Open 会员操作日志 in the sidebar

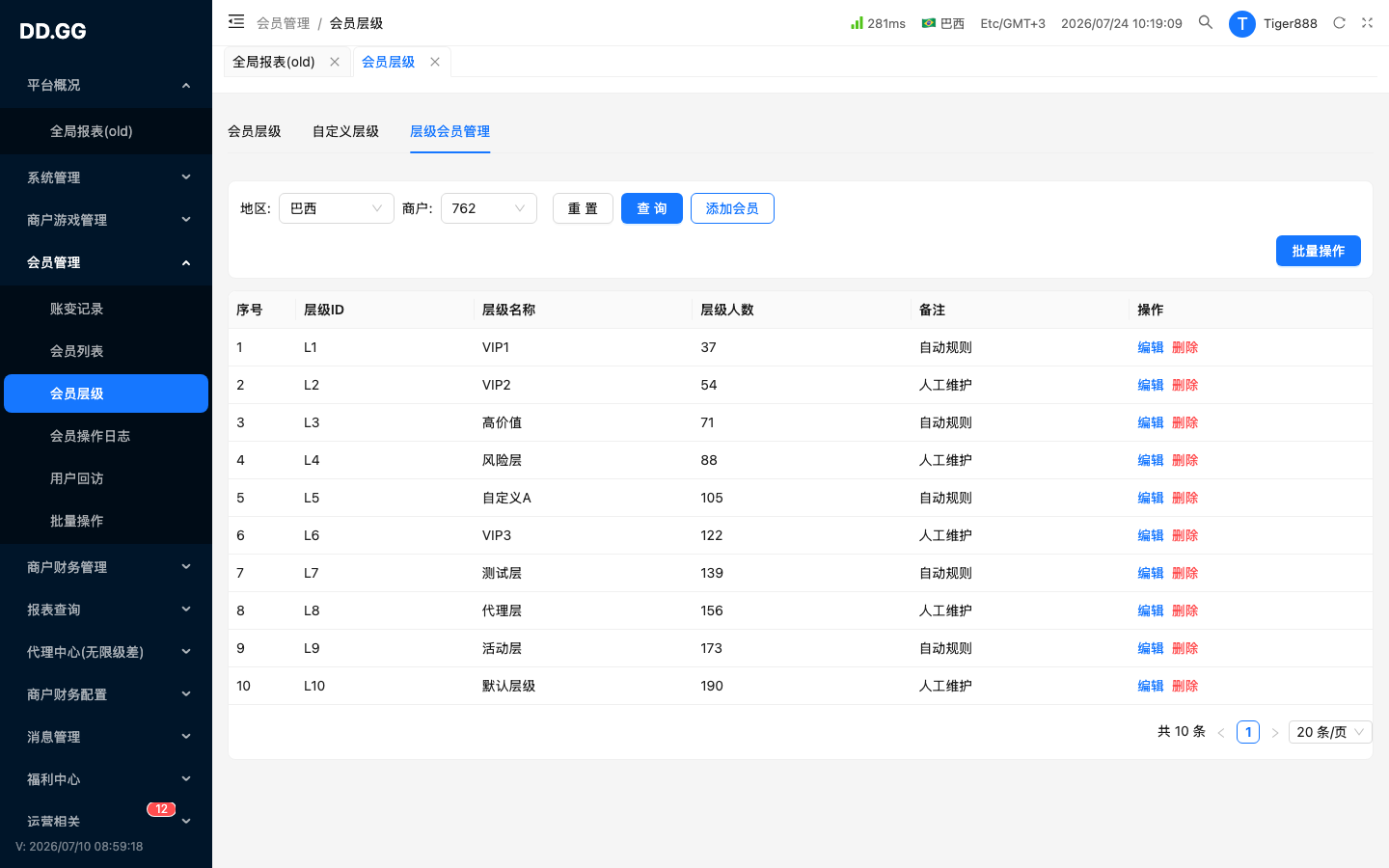click(106, 436)
